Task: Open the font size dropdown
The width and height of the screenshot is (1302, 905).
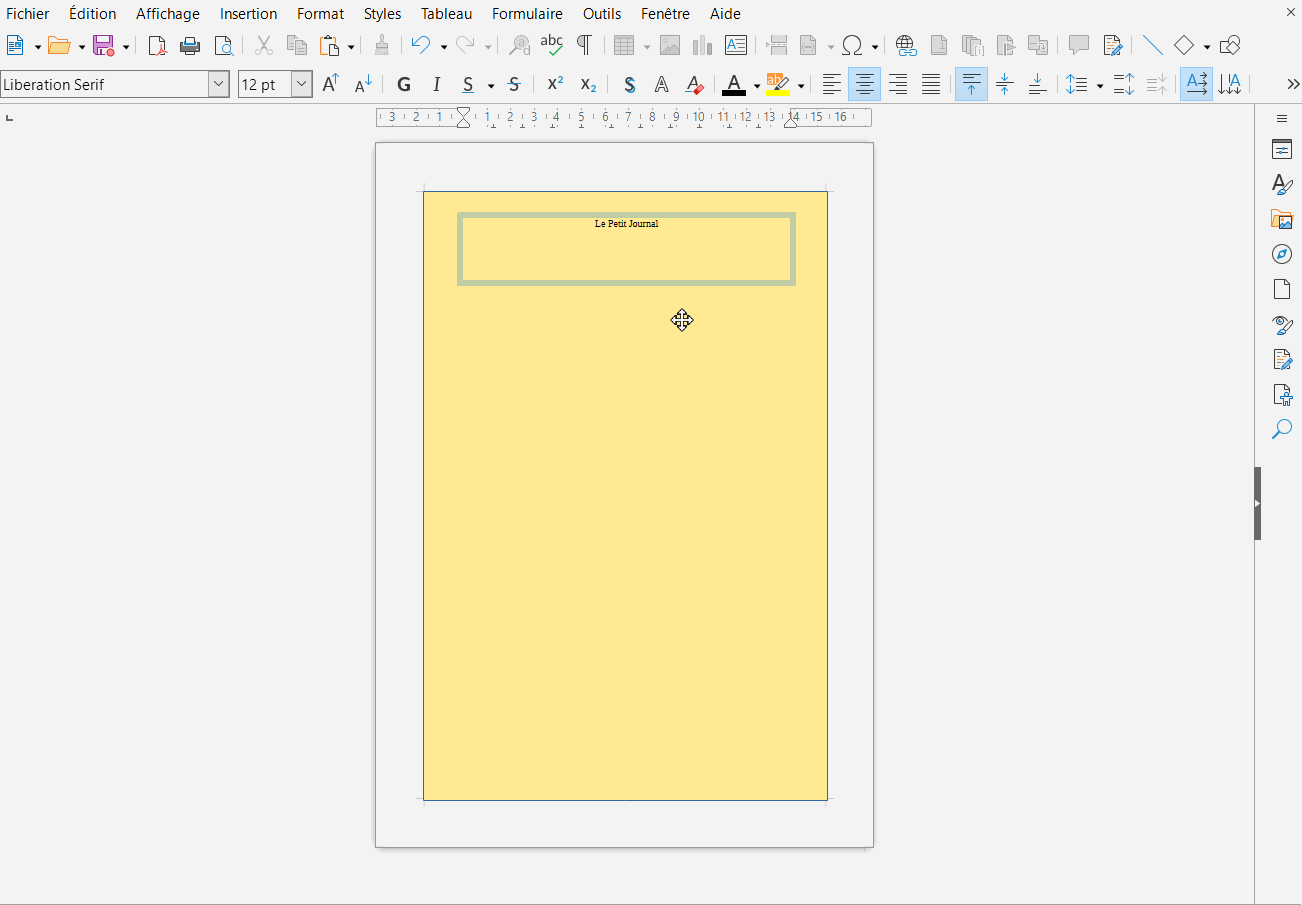Action: pyautogui.click(x=302, y=85)
